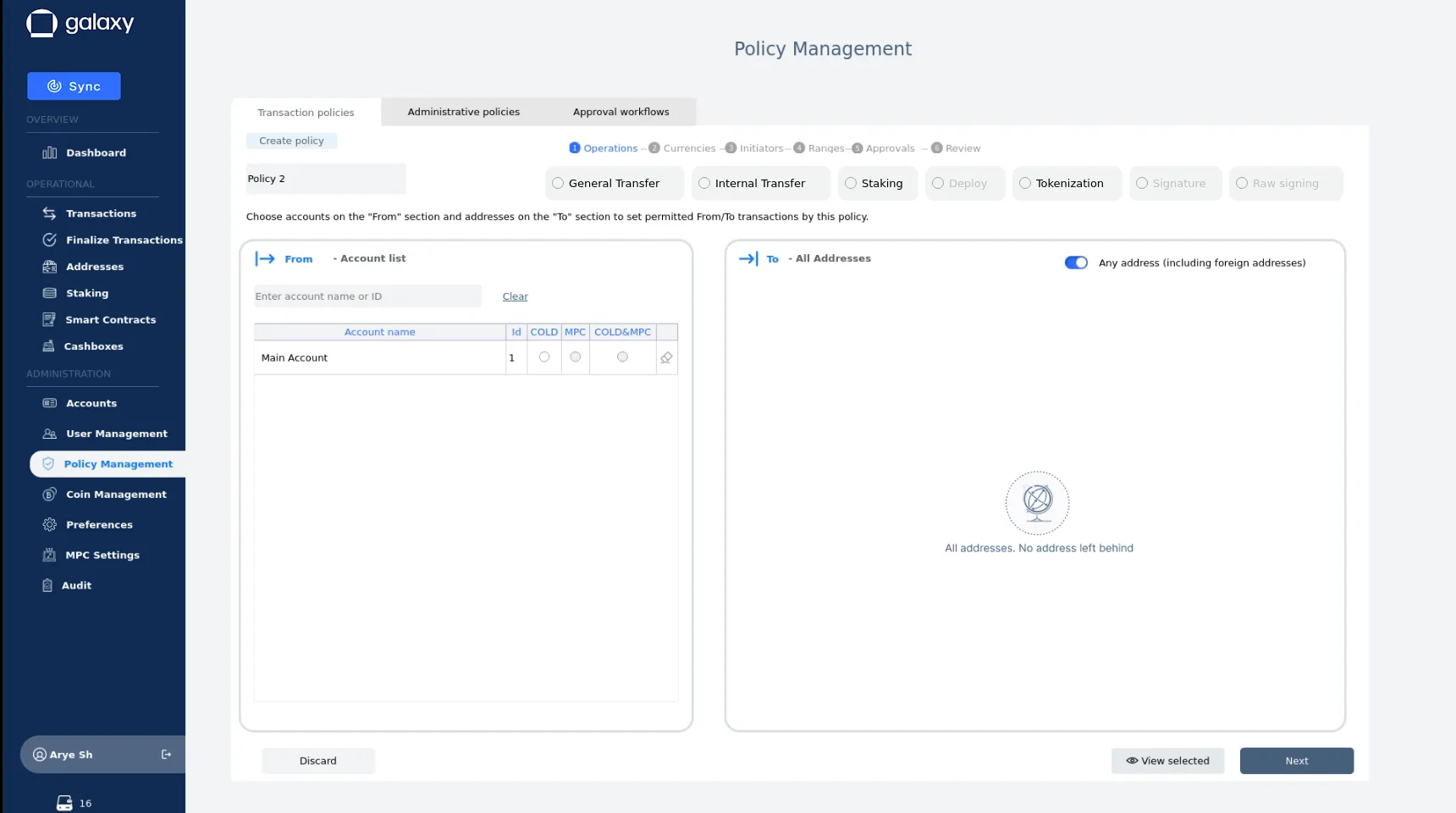Click the Clear link
1456x813 pixels.
(515, 296)
